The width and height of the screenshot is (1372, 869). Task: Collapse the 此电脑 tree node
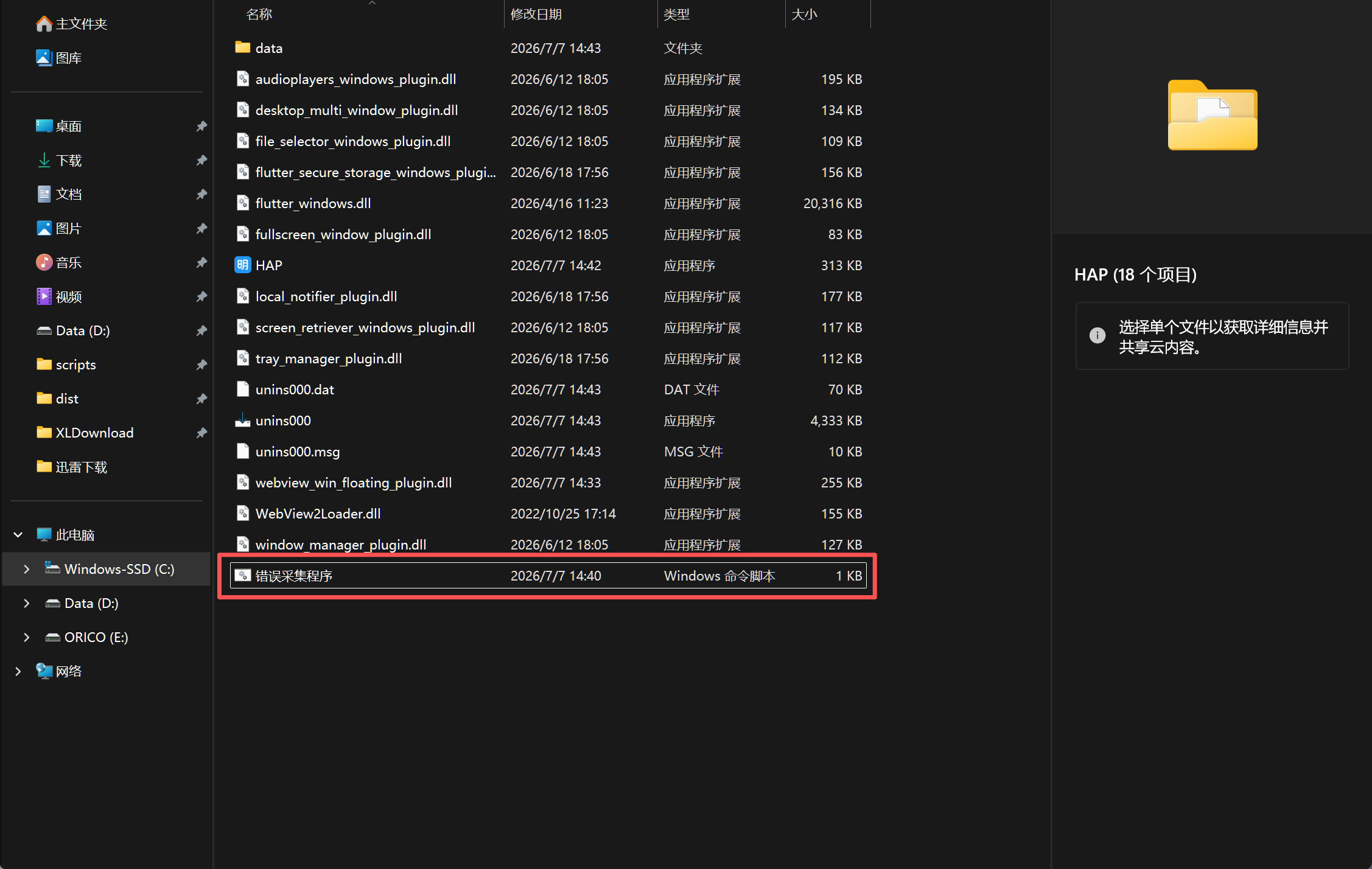tap(18, 535)
